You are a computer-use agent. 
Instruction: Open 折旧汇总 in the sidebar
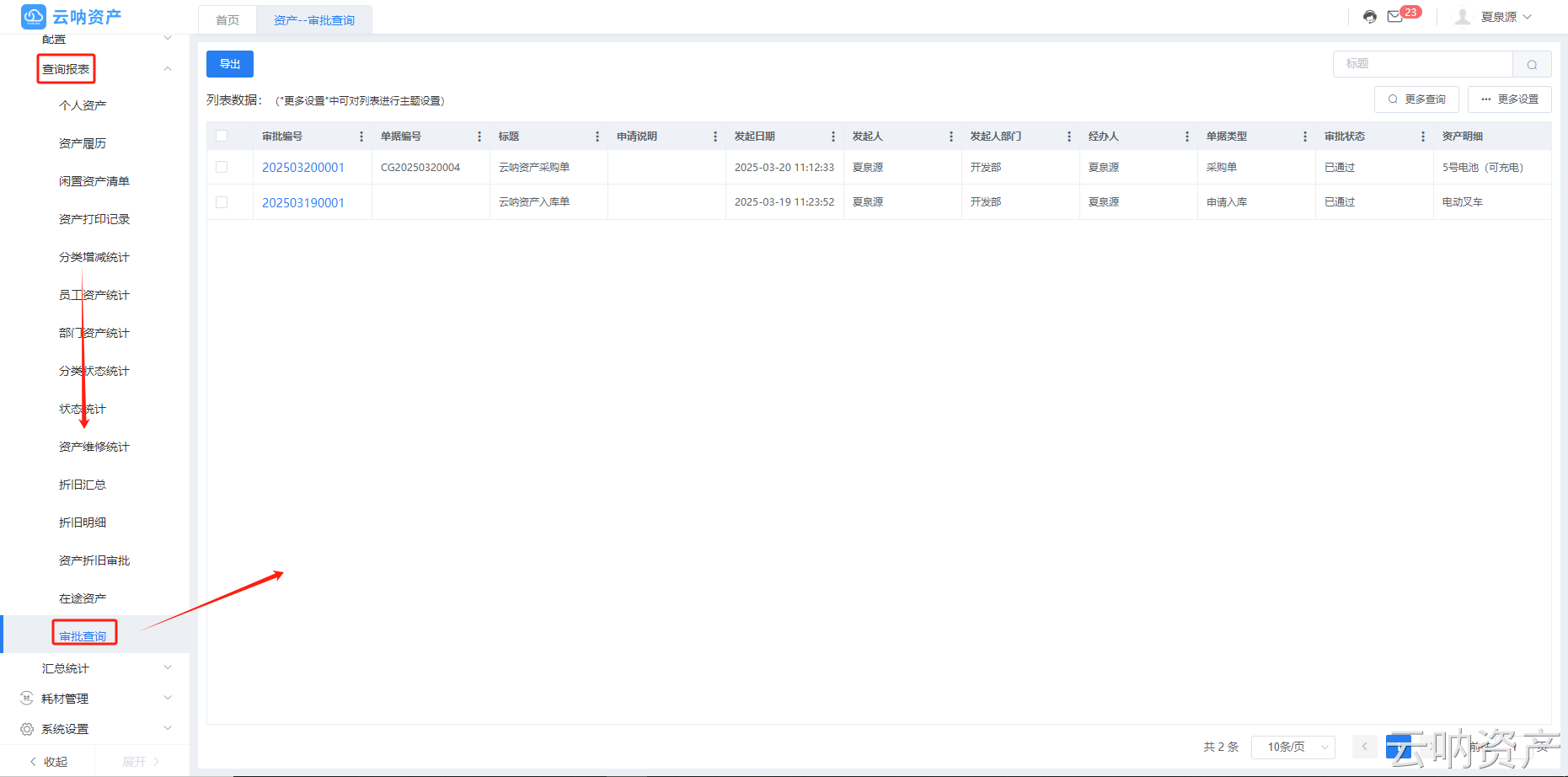pyautogui.click(x=83, y=485)
